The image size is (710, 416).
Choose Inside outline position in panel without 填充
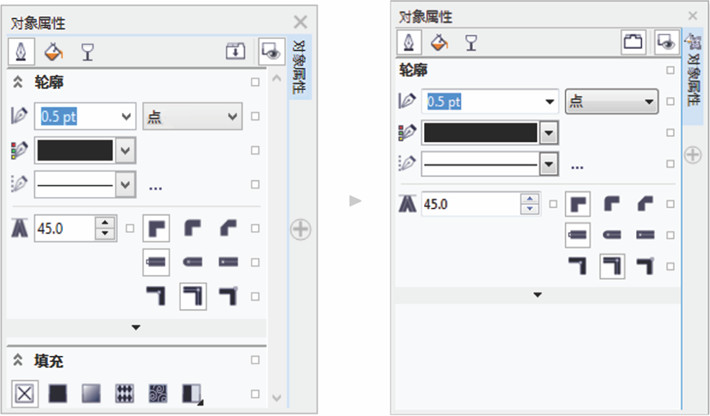(x=645, y=266)
